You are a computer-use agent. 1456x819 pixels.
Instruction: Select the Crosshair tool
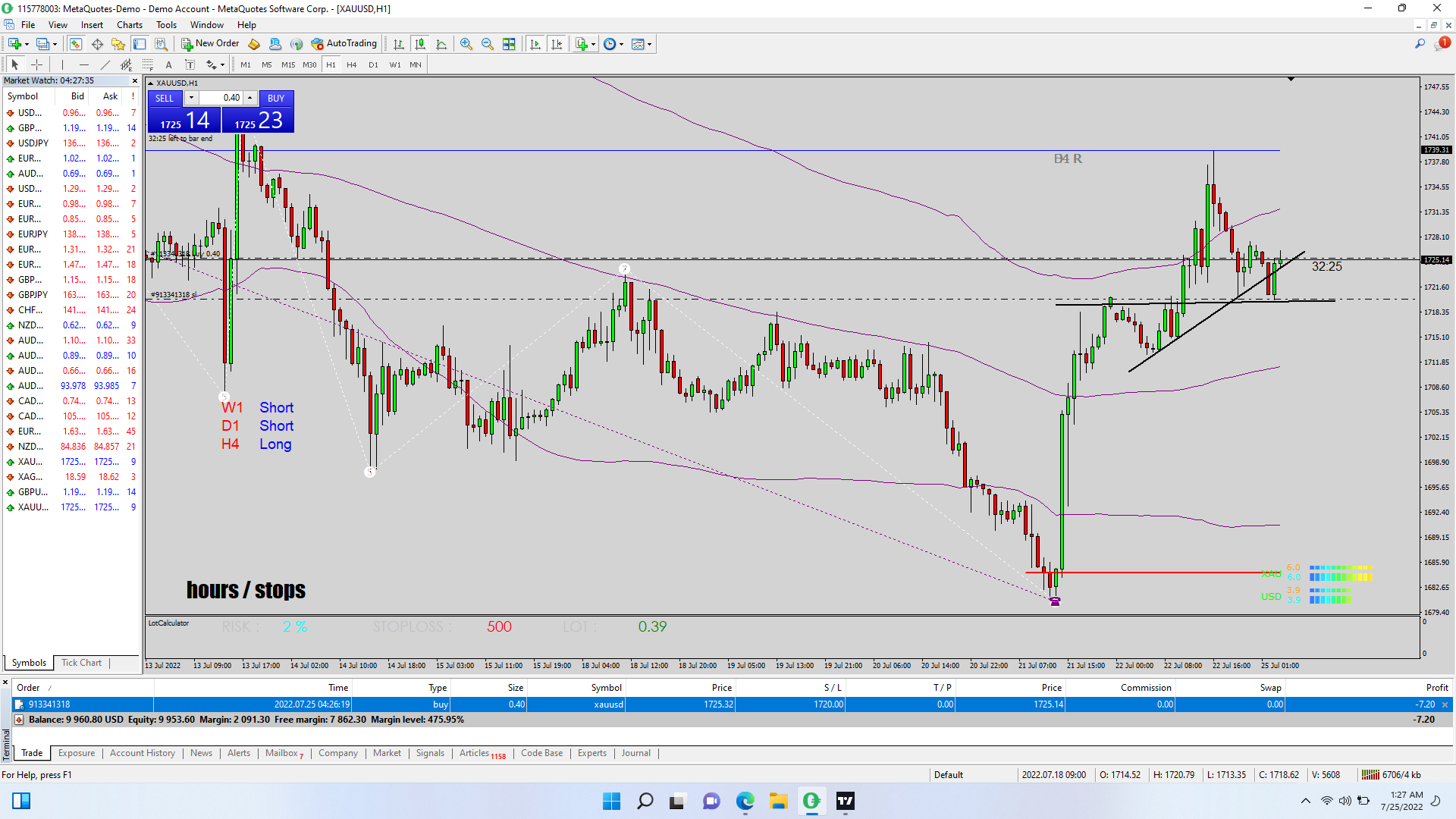[36, 64]
